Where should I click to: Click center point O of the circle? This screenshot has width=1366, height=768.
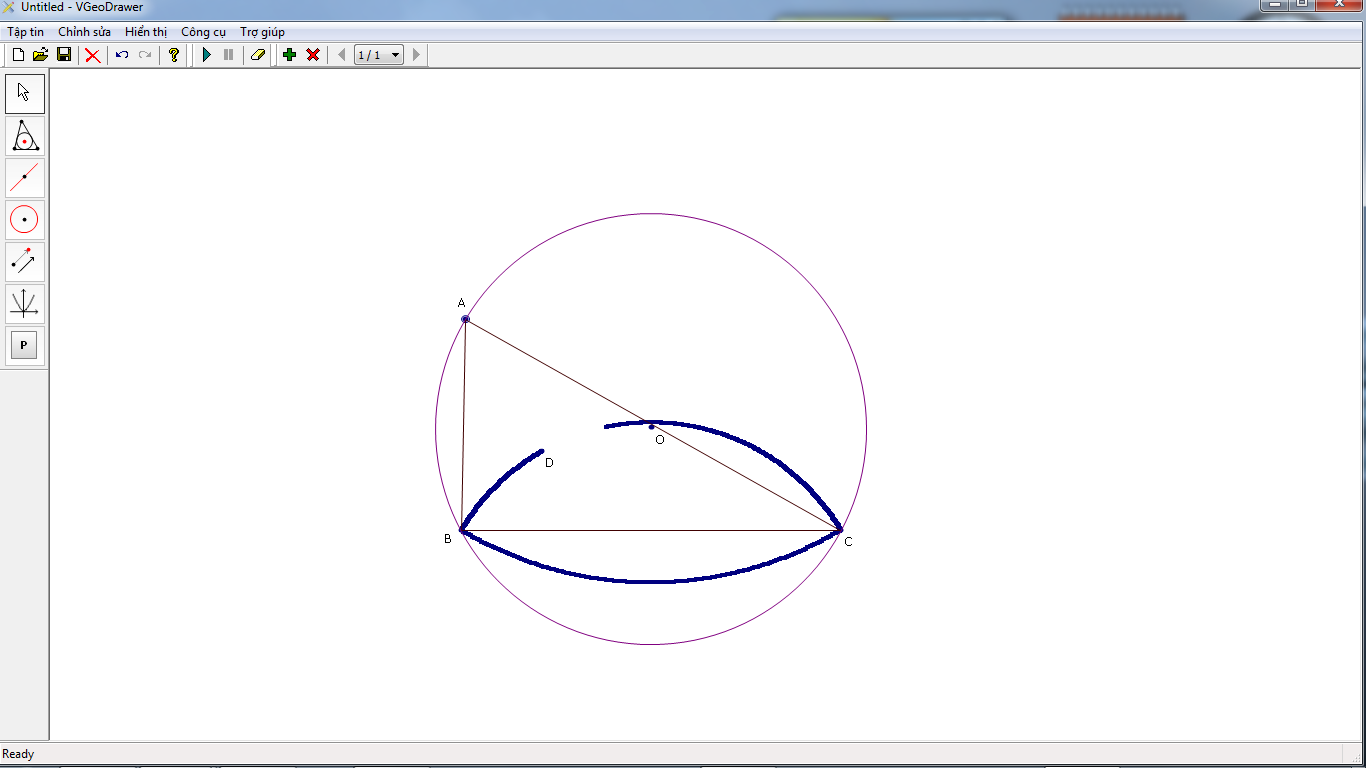[651, 427]
